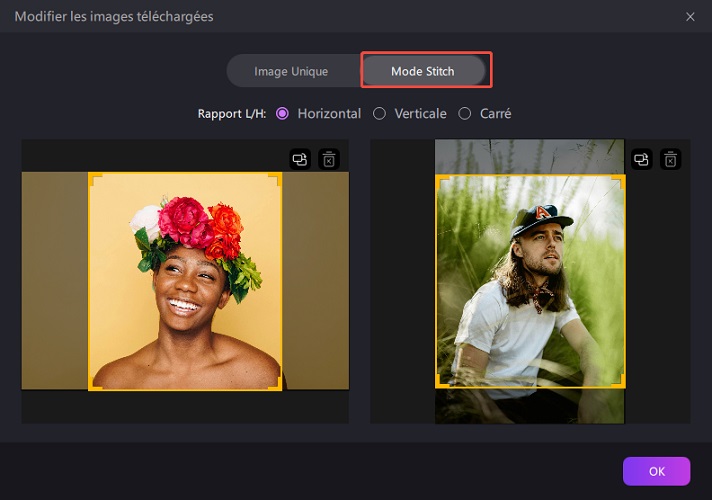Close the Modifier les images dialog
This screenshot has width=712, height=500.
click(x=690, y=17)
